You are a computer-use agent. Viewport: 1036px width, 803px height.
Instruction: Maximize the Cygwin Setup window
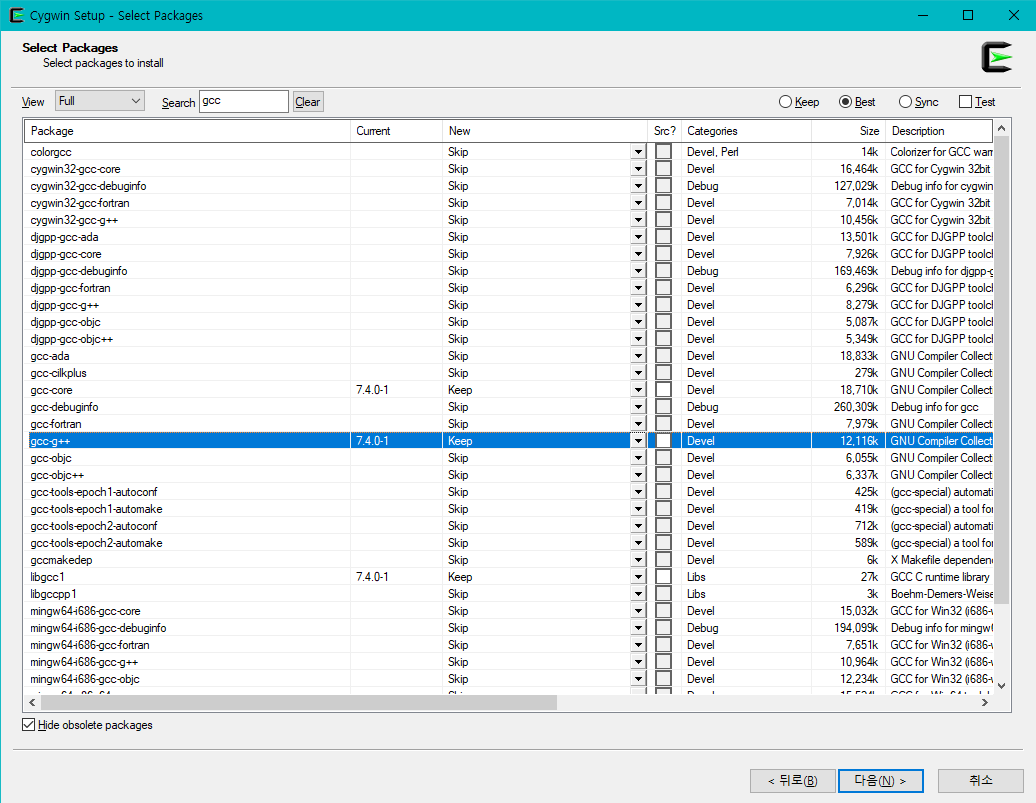[x=968, y=15]
